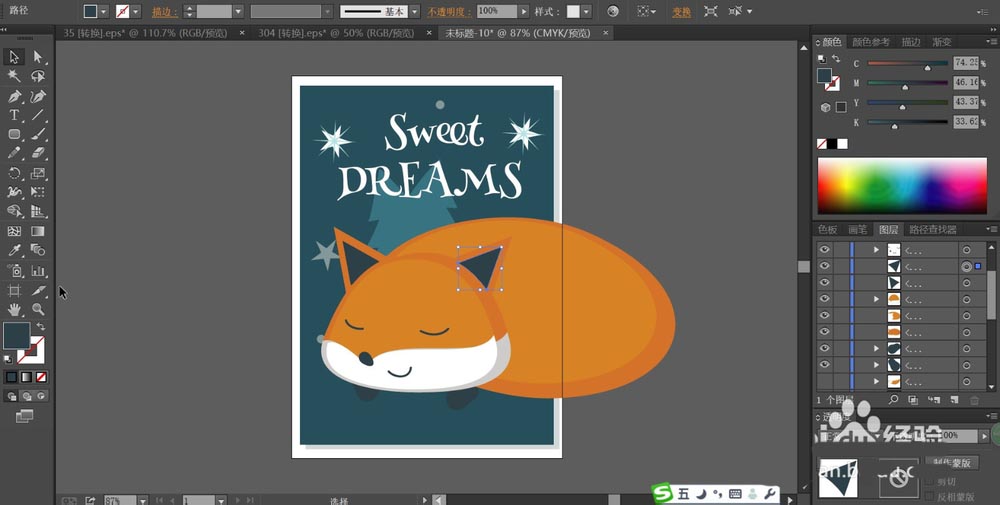
Task: Select the Mesh tool
Action: [13, 231]
